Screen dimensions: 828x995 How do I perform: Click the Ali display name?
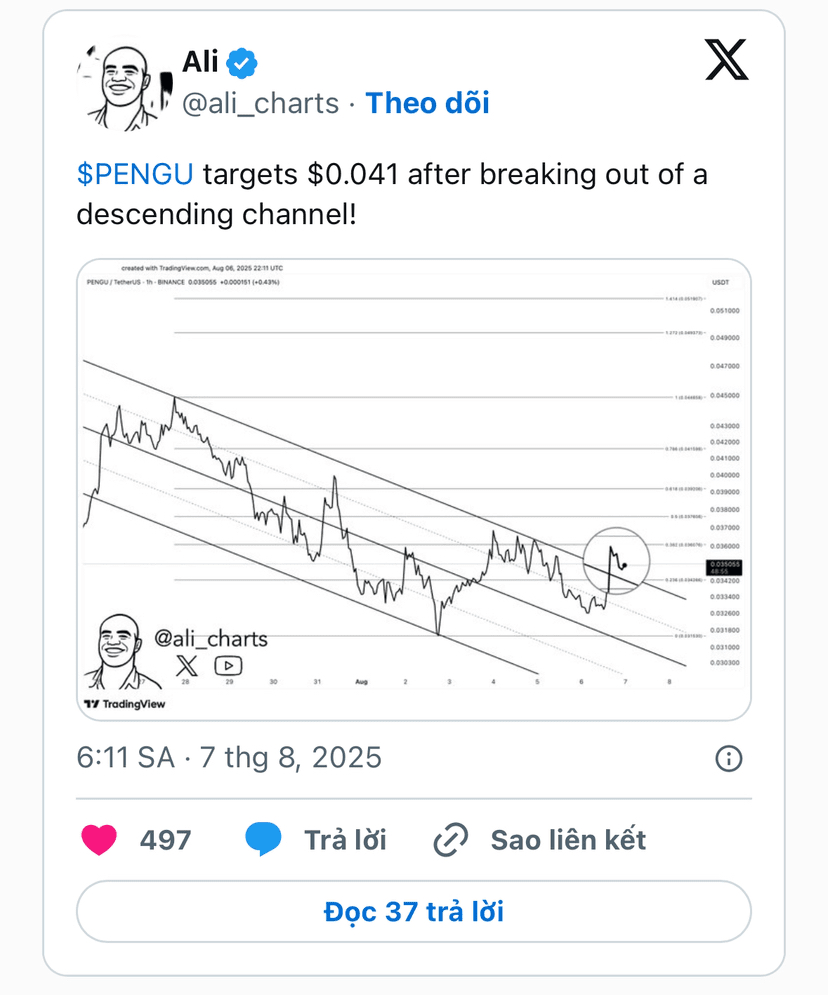pyautogui.click(x=200, y=62)
